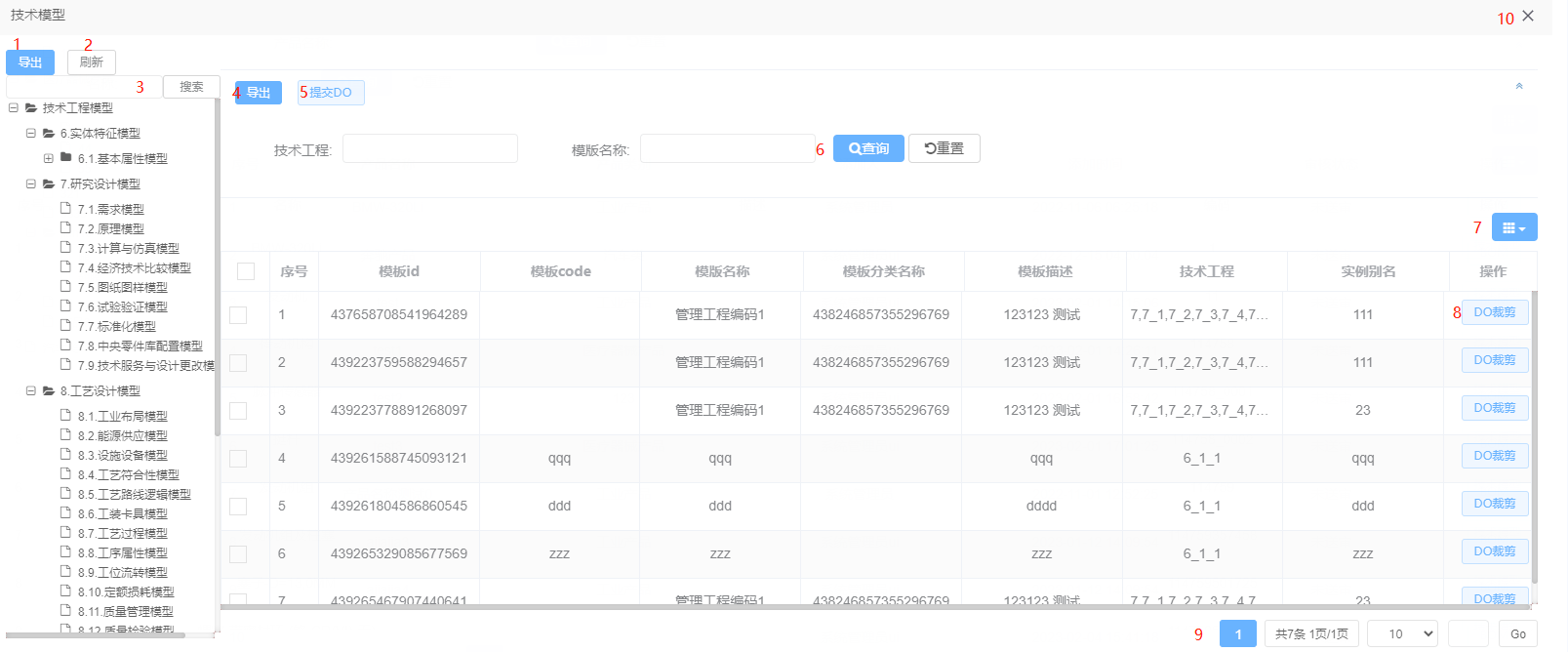The image size is (1568, 652).
Task: Click the 提交DO button
Action: 331,93
